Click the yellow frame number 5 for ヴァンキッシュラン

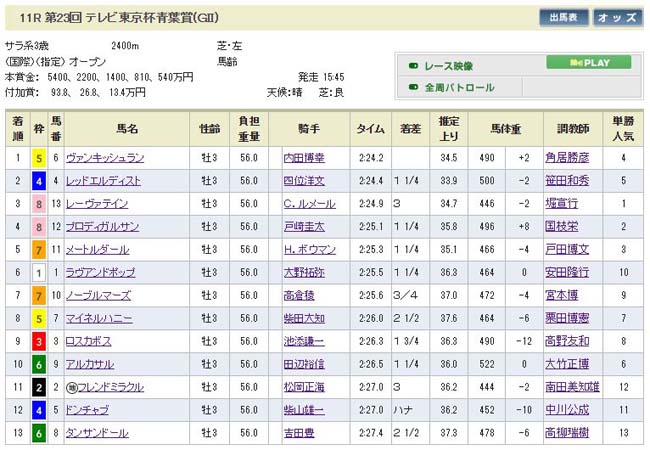pos(38,158)
